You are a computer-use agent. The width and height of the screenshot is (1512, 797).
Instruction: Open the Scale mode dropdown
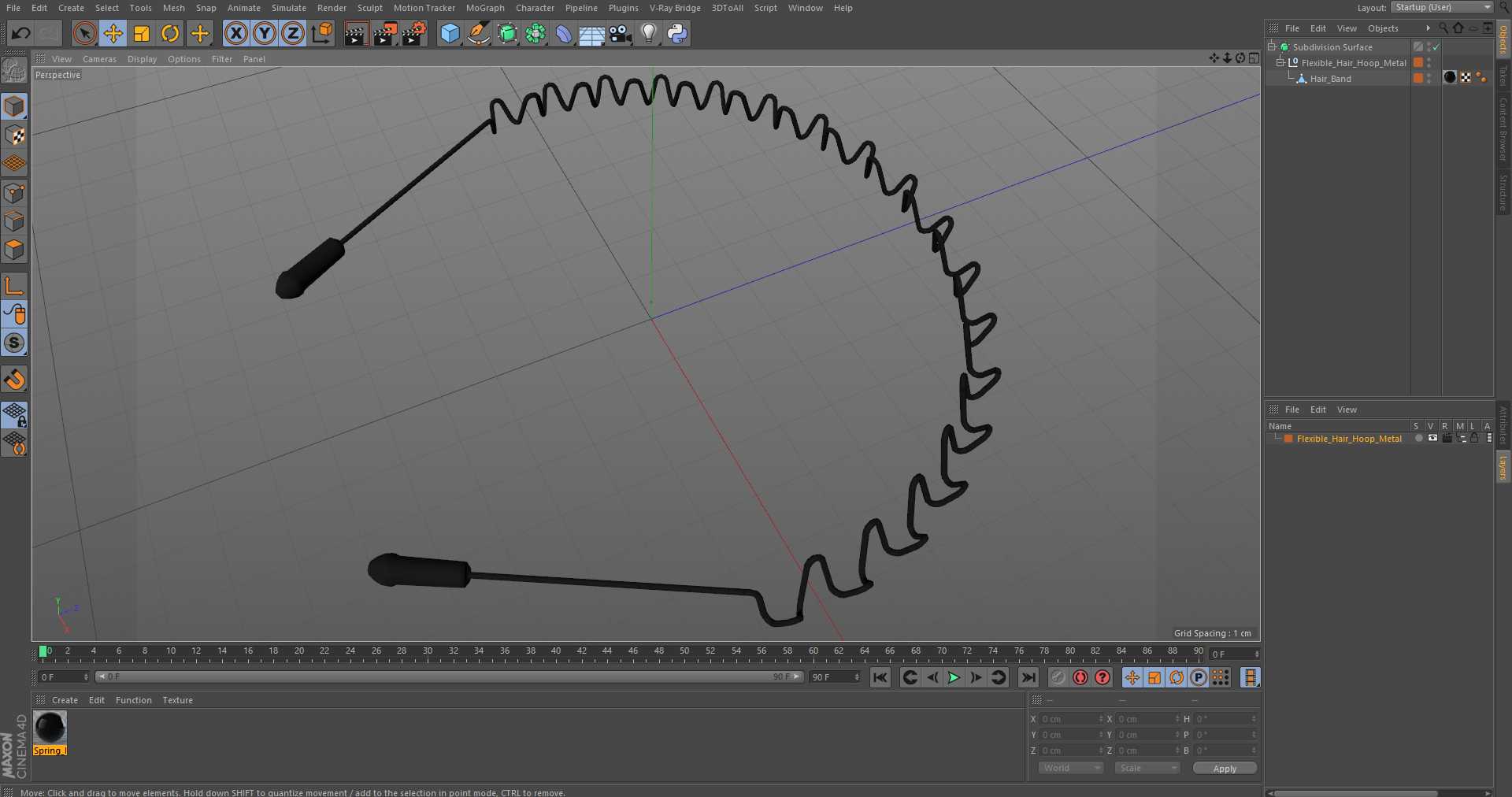(1147, 768)
